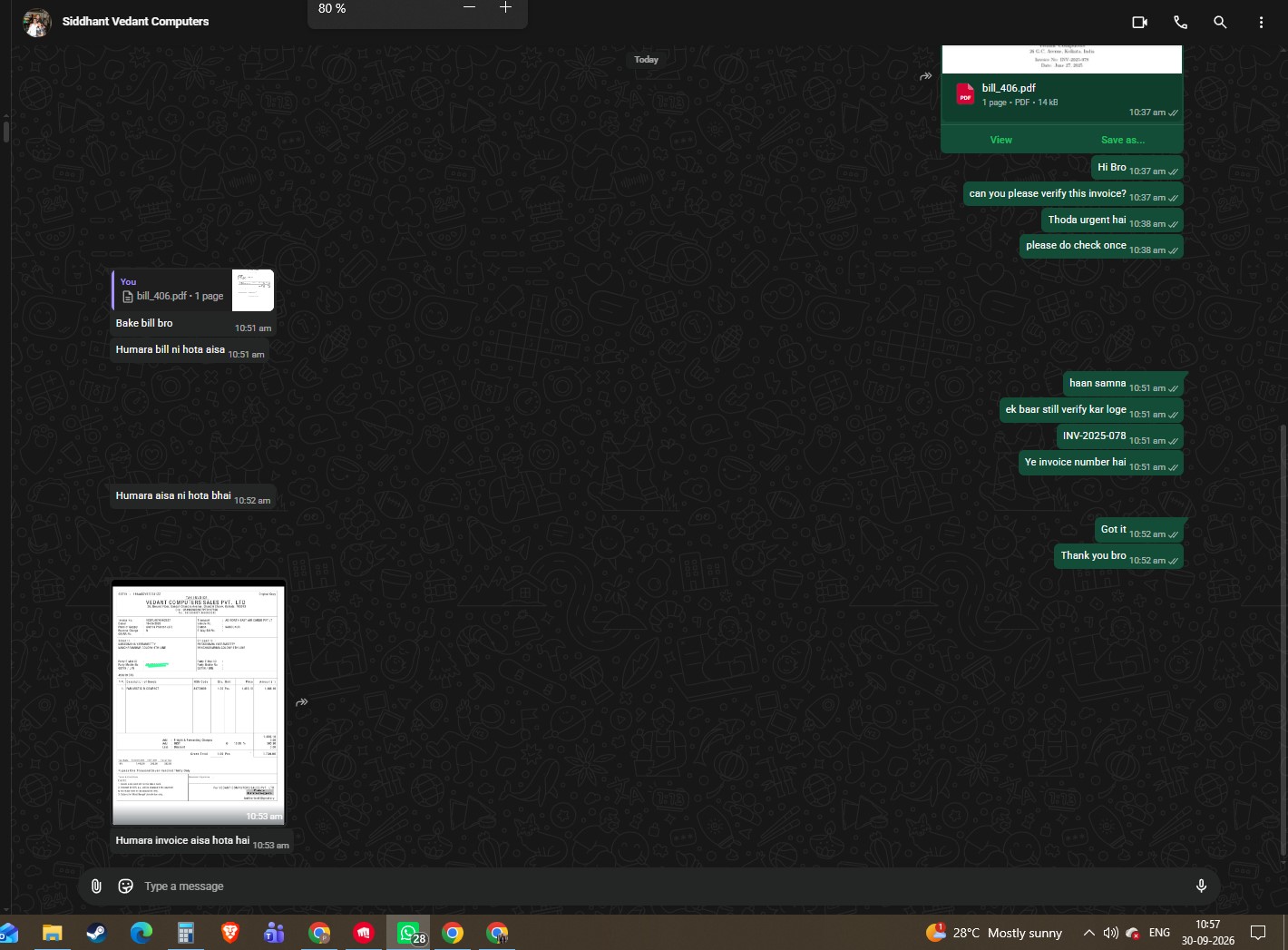
Task: Open the Siddhant Vedant Computers contact info
Action: [135, 21]
